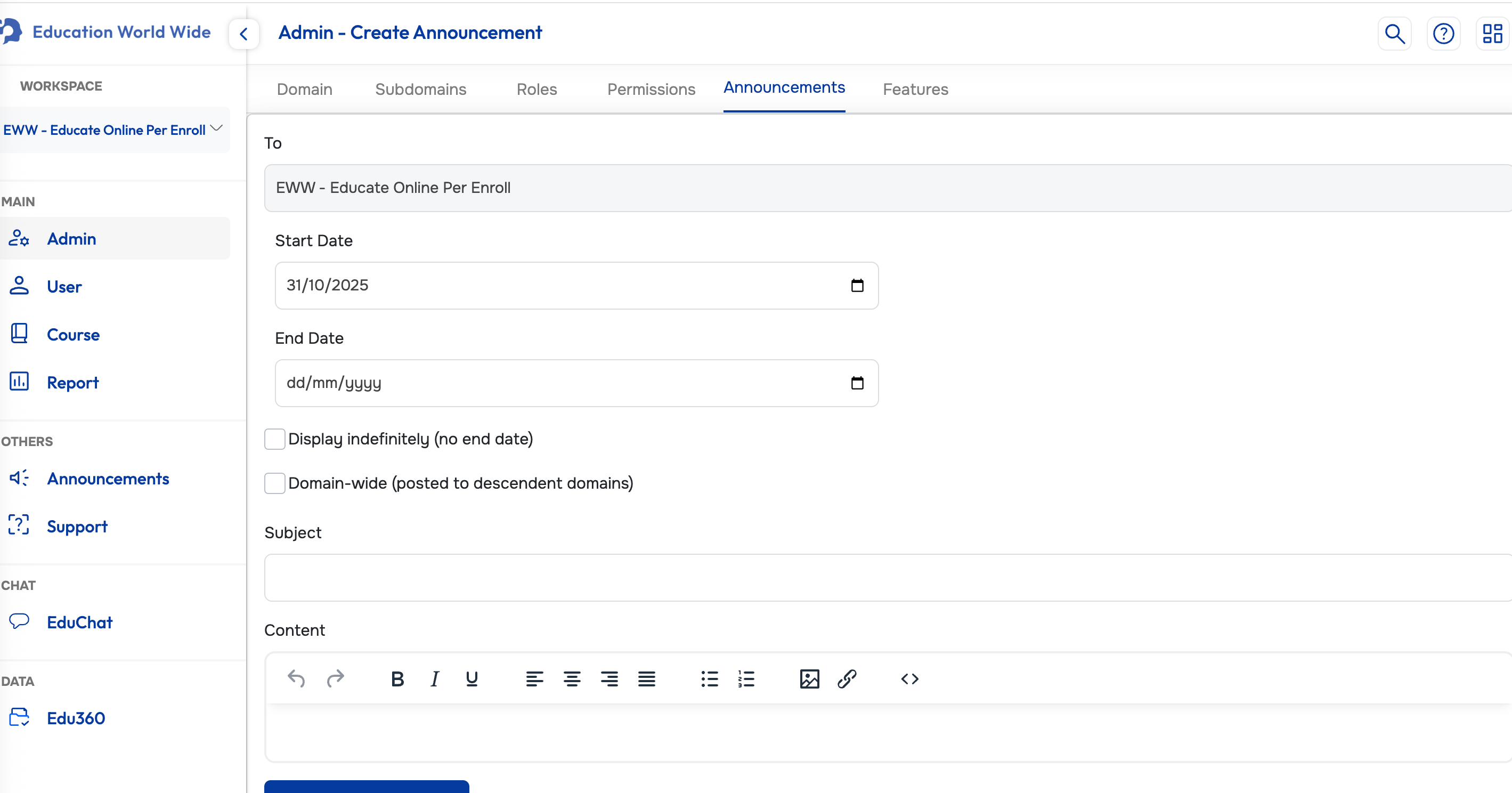Expand the EWW workspace dropdown
Viewport: 1512px width, 793px height.
[x=216, y=128]
